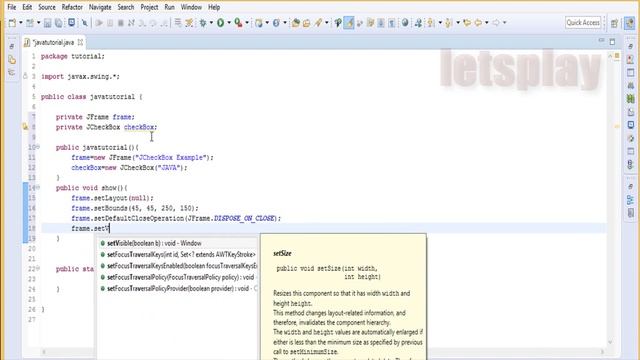Click the overview ruler warning marker
640x360 pixels.
(x=617, y=127)
